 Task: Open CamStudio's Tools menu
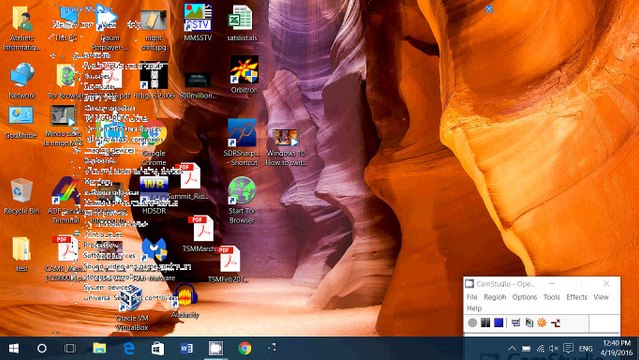tap(551, 297)
